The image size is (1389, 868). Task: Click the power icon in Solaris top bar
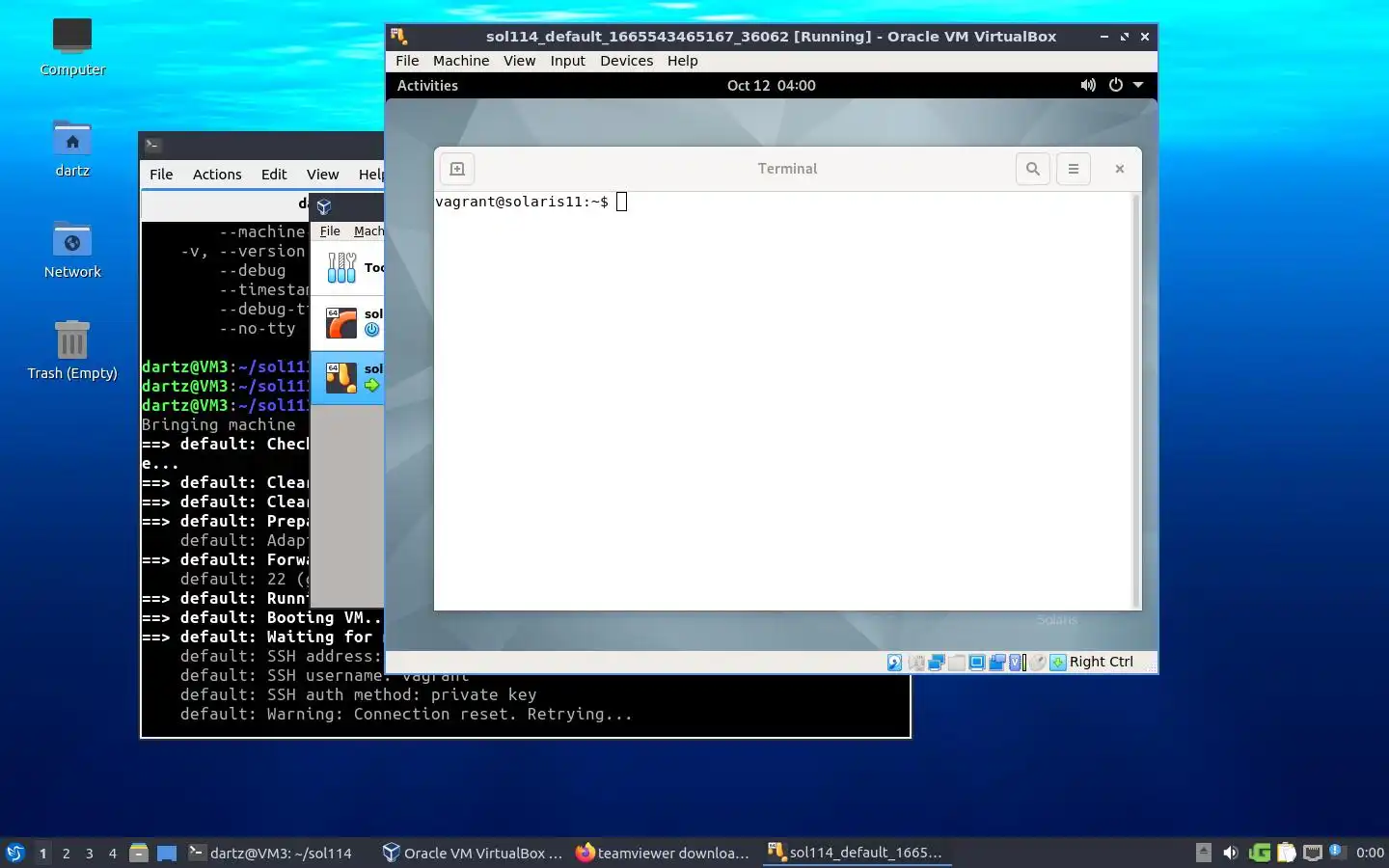tap(1116, 85)
